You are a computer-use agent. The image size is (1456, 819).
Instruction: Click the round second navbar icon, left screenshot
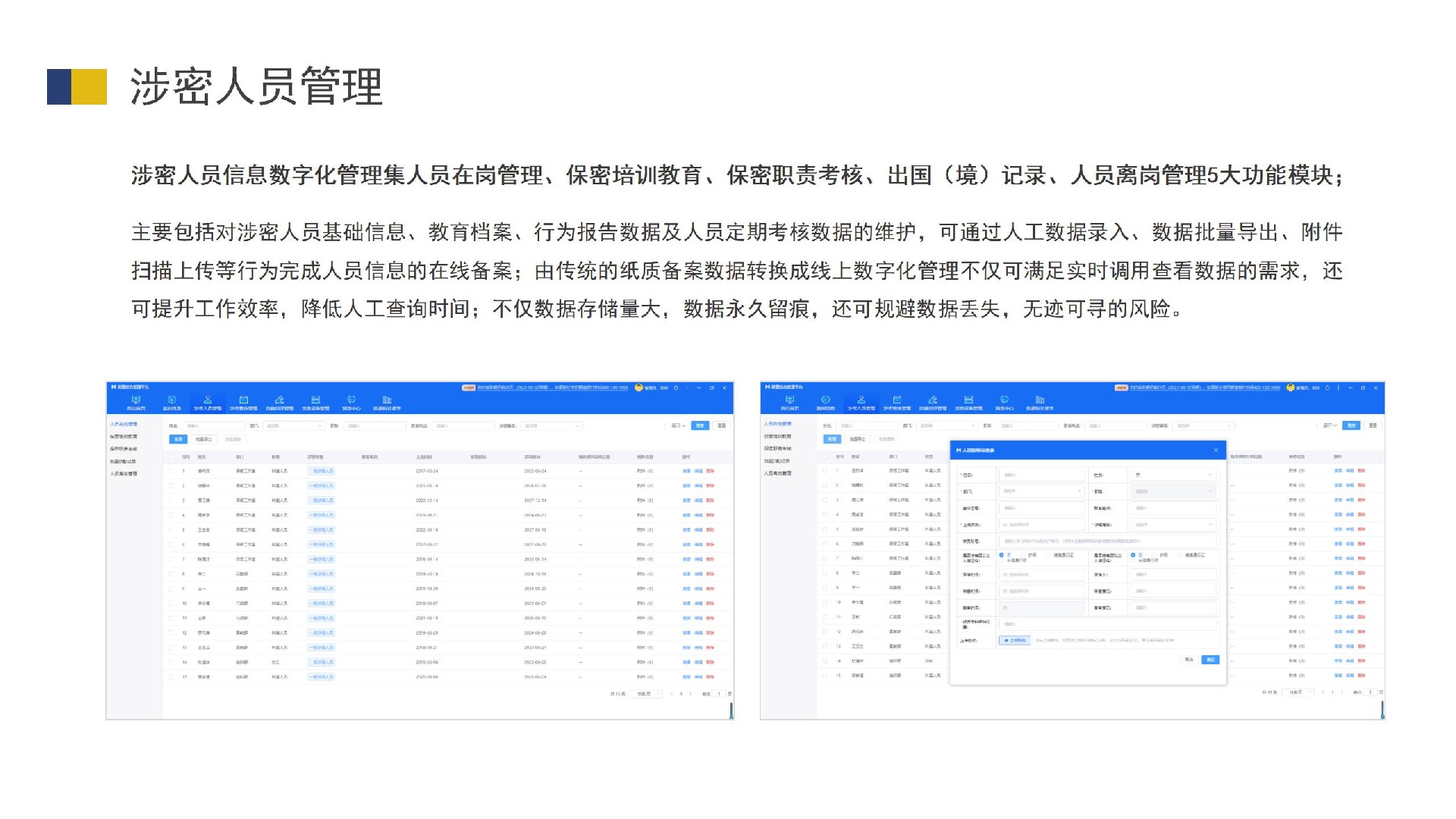tap(171, 400)
